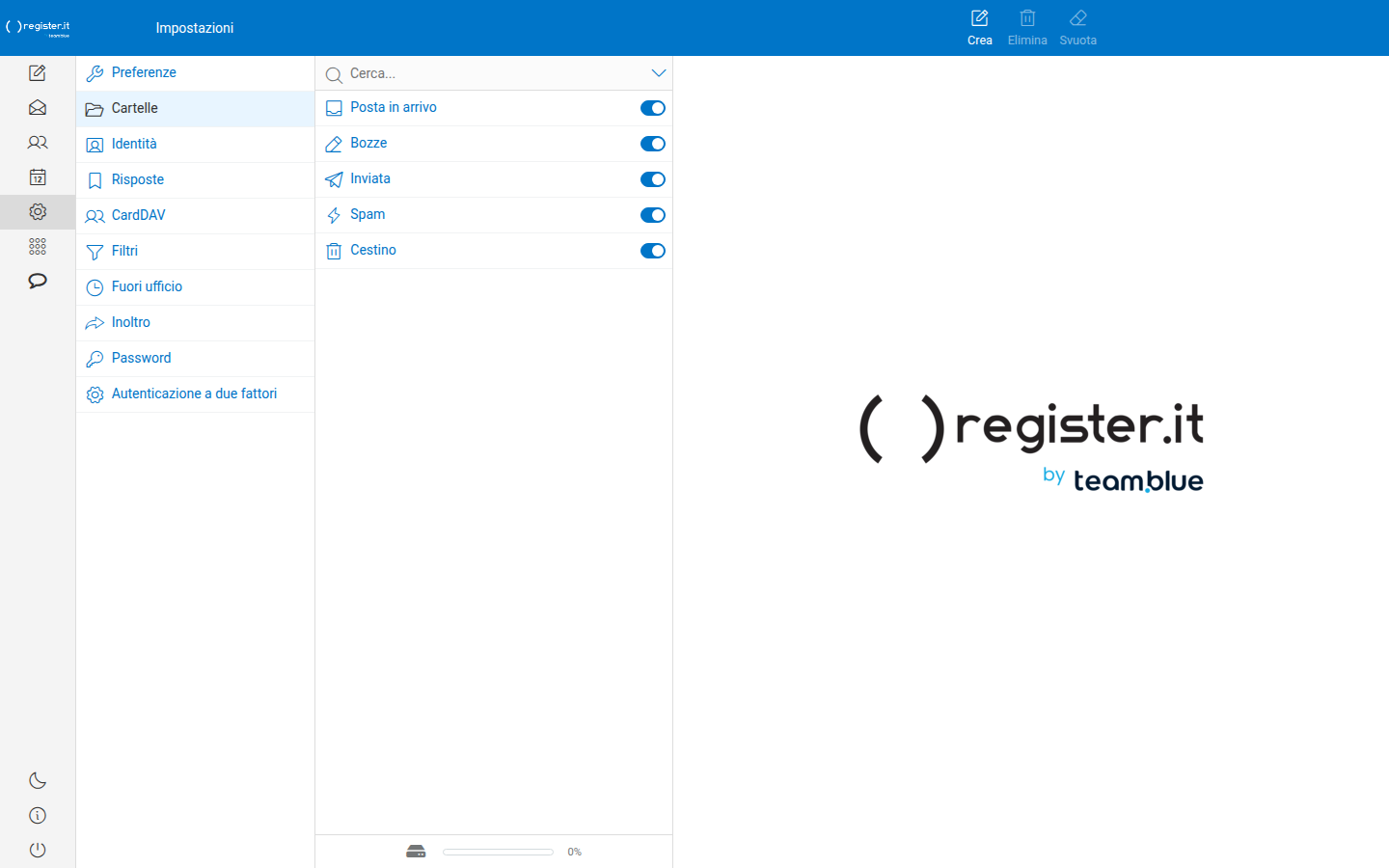Click the info icon in sidebar
The width and height of the screenshot is (1389, 868).
[x=38, y=816]
